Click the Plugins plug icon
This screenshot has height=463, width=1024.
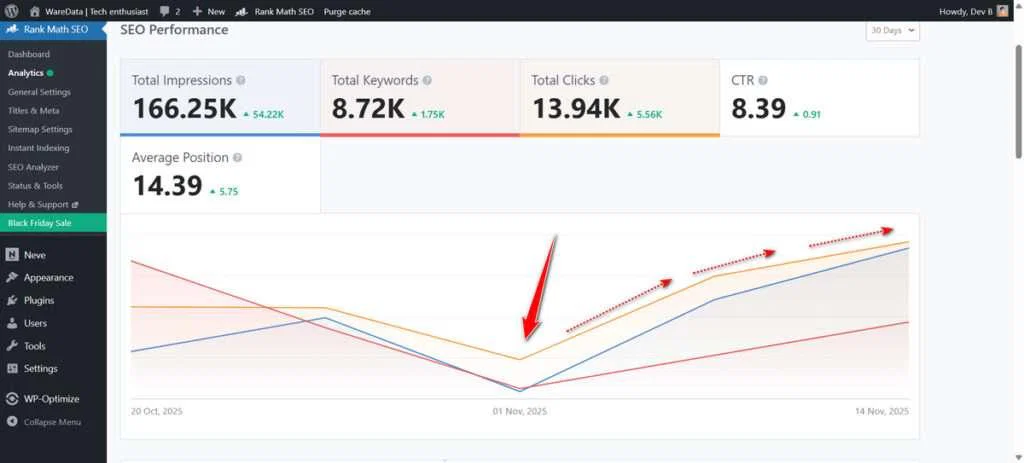(x=12, y=300)
